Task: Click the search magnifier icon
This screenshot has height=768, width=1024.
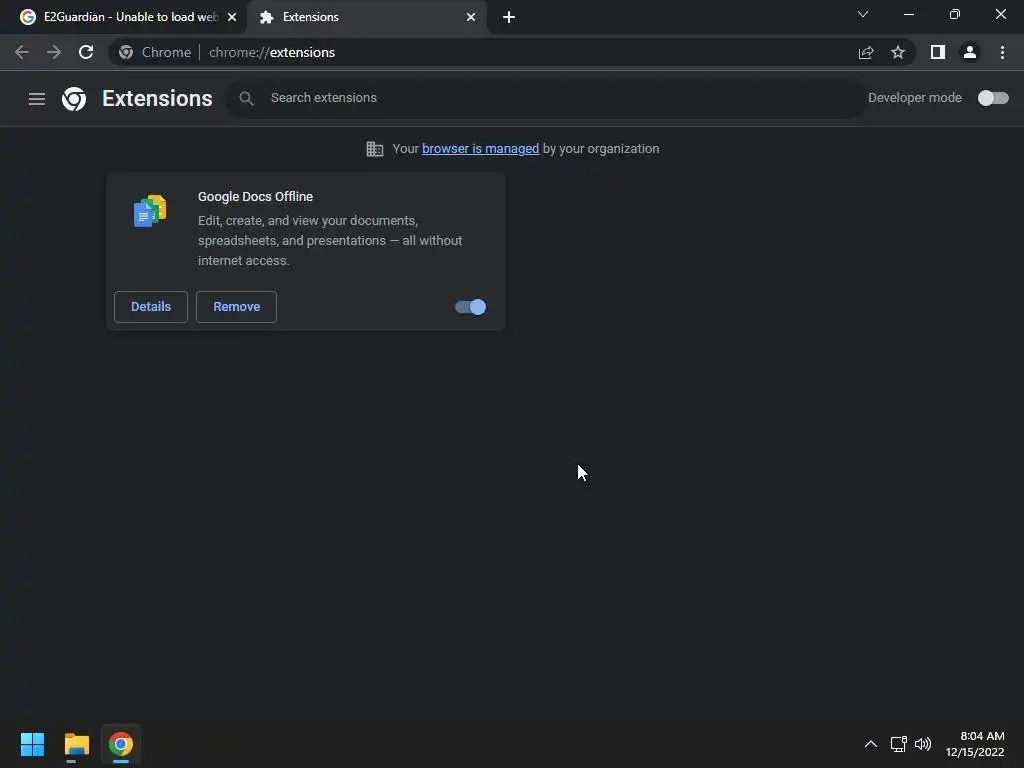Action: point(246,99)
